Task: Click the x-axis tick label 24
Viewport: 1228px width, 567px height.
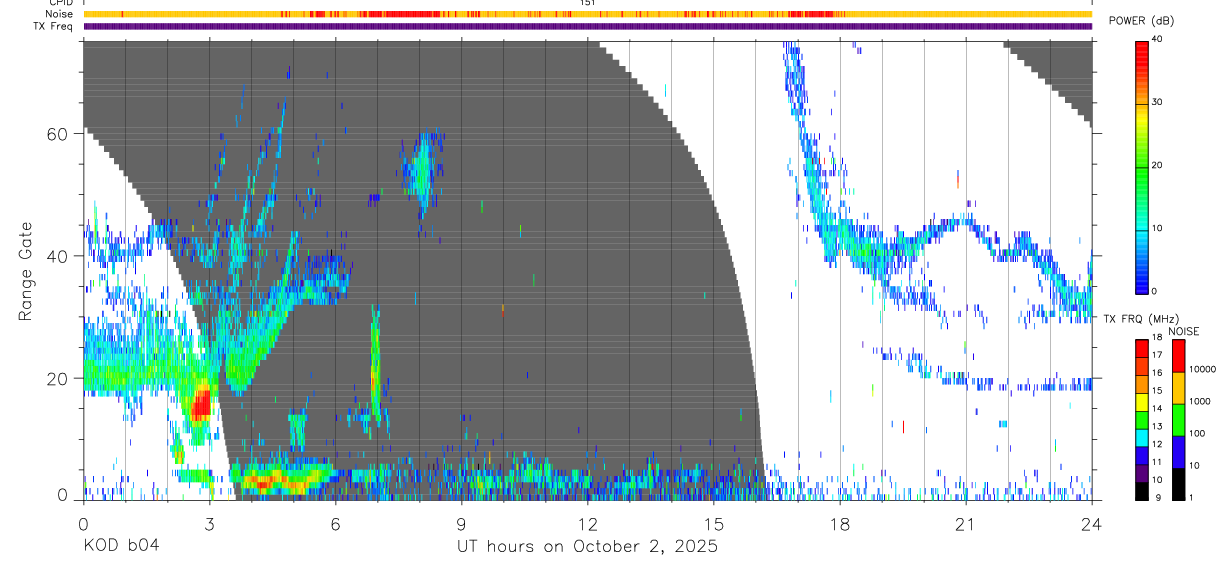Action: pyautogui.click(x=1092, y=523)
